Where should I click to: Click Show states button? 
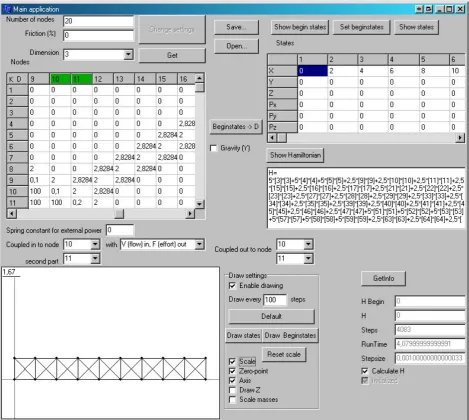coord(416,27)
